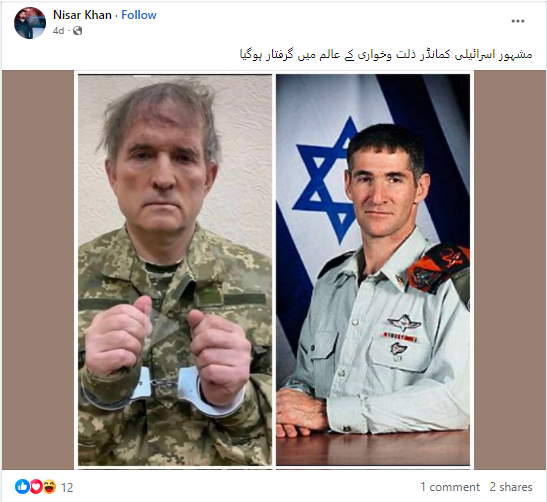The image size is (547, 502).
Task: Open the 4d timestamp link
Action: click(x=58, y=31)
